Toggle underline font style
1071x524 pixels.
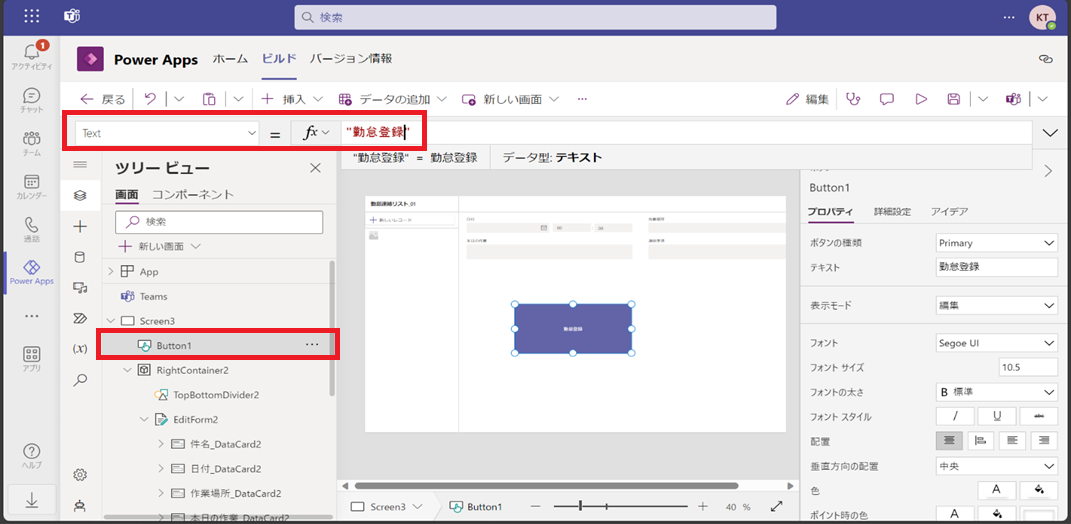click(997, 416)
